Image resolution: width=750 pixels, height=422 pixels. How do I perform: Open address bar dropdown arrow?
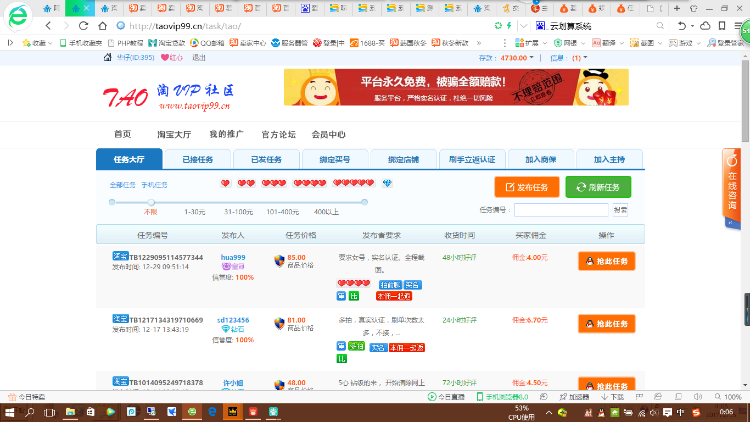524,26
